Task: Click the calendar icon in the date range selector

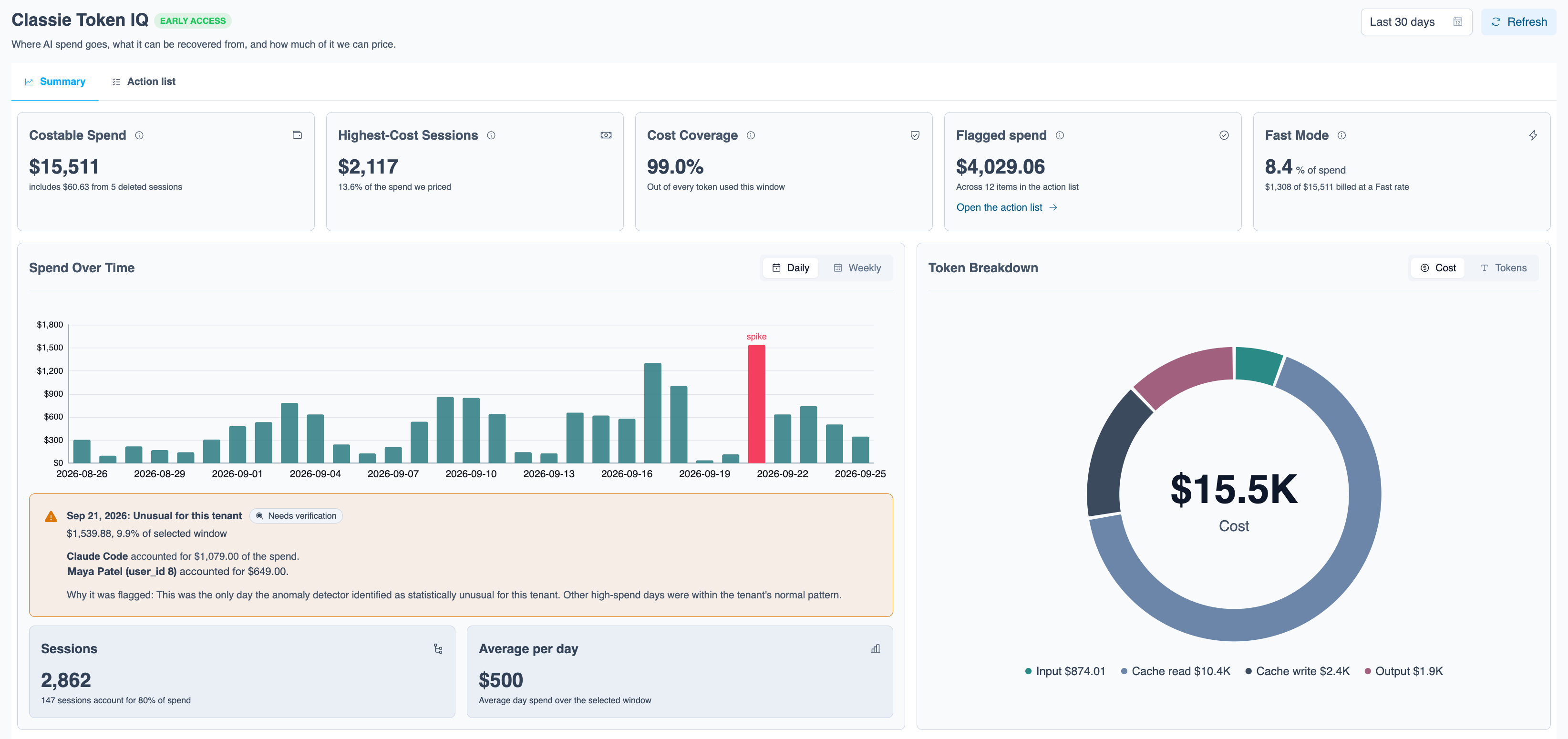Action: coord(1458,22)
